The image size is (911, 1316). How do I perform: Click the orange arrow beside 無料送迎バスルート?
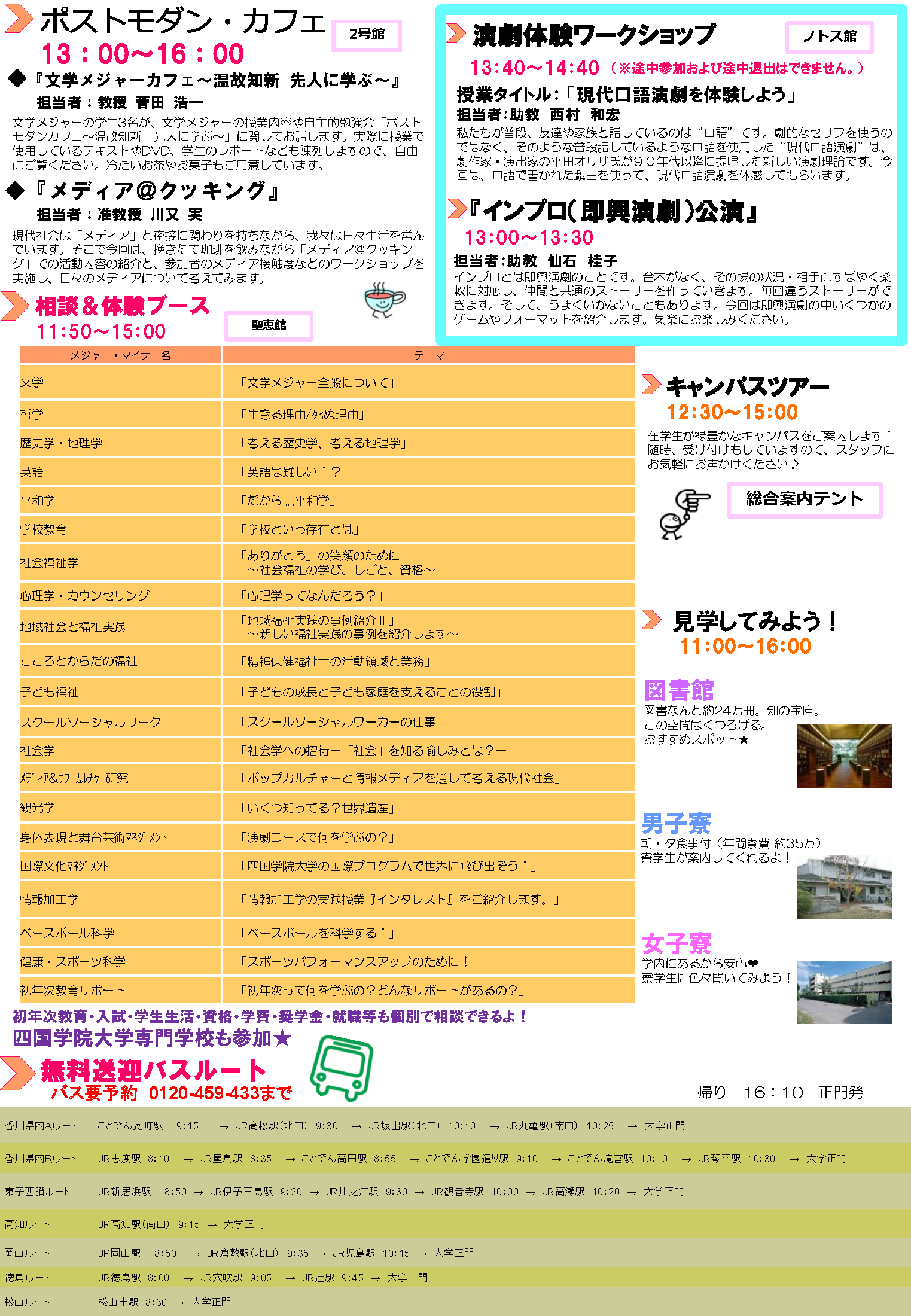click(17, 1073)
